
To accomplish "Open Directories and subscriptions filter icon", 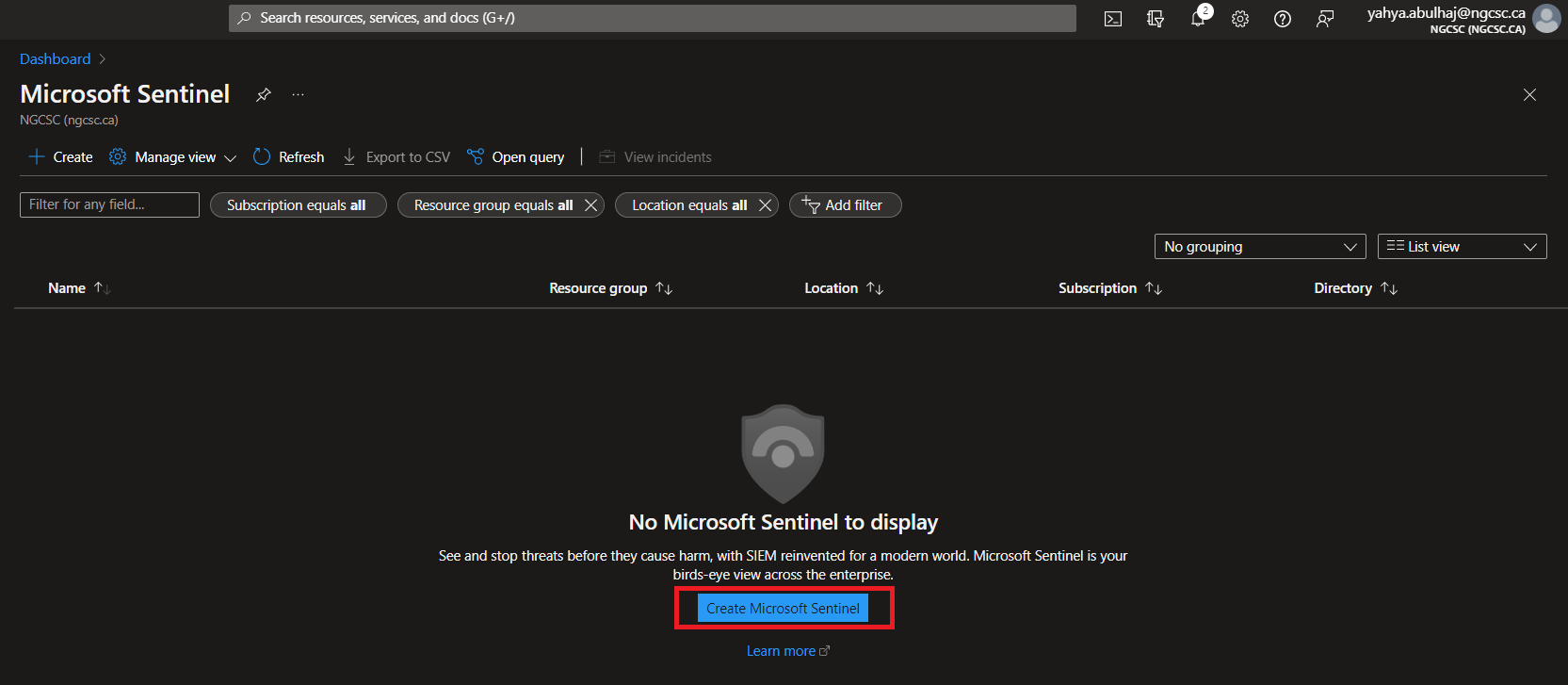I will click(x=1156, y=19).
